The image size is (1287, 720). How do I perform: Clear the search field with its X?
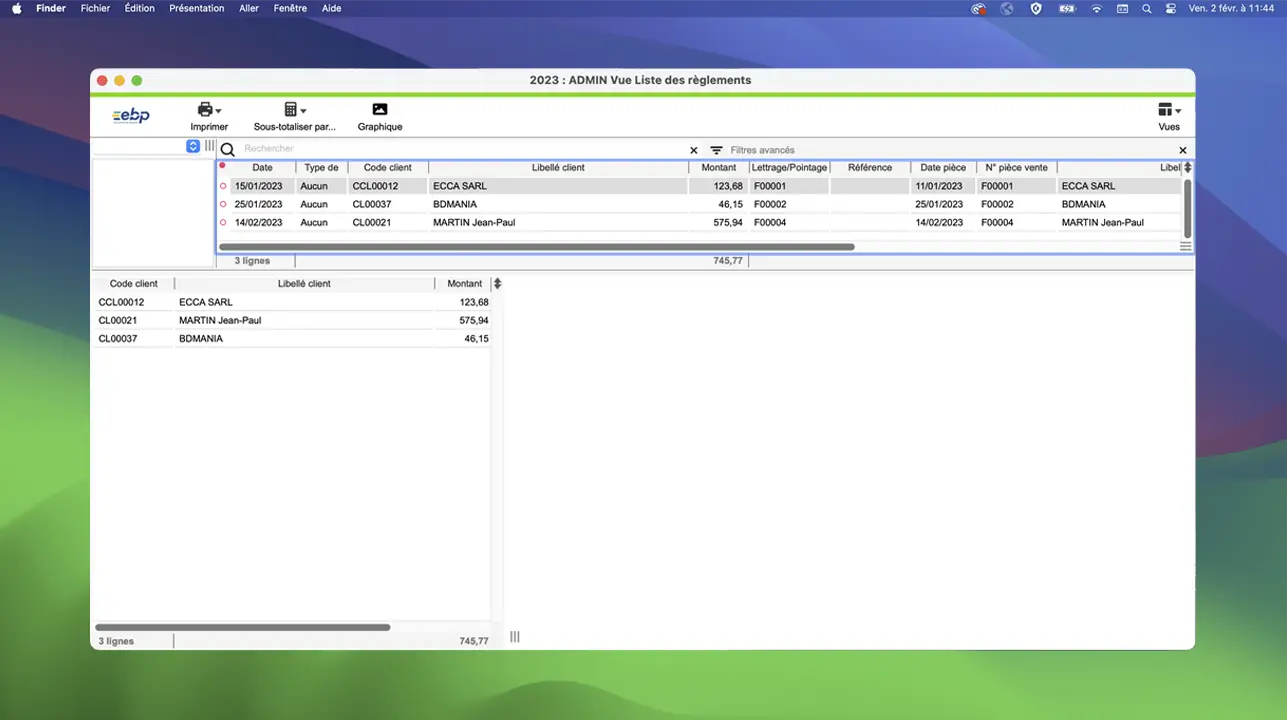coord(694,150)
